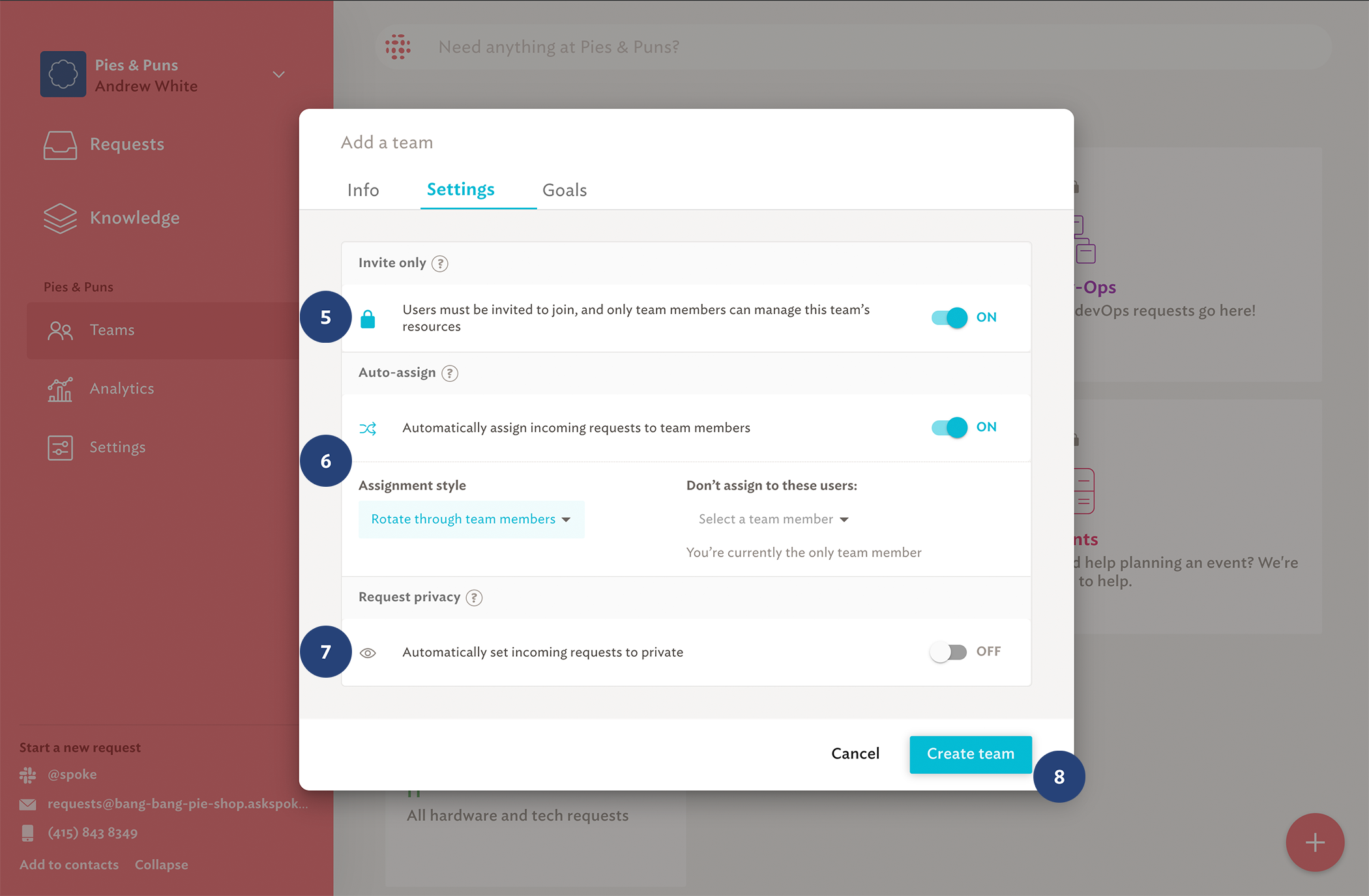Click the devOps requests go here! text

click(x=1165, y=311)
